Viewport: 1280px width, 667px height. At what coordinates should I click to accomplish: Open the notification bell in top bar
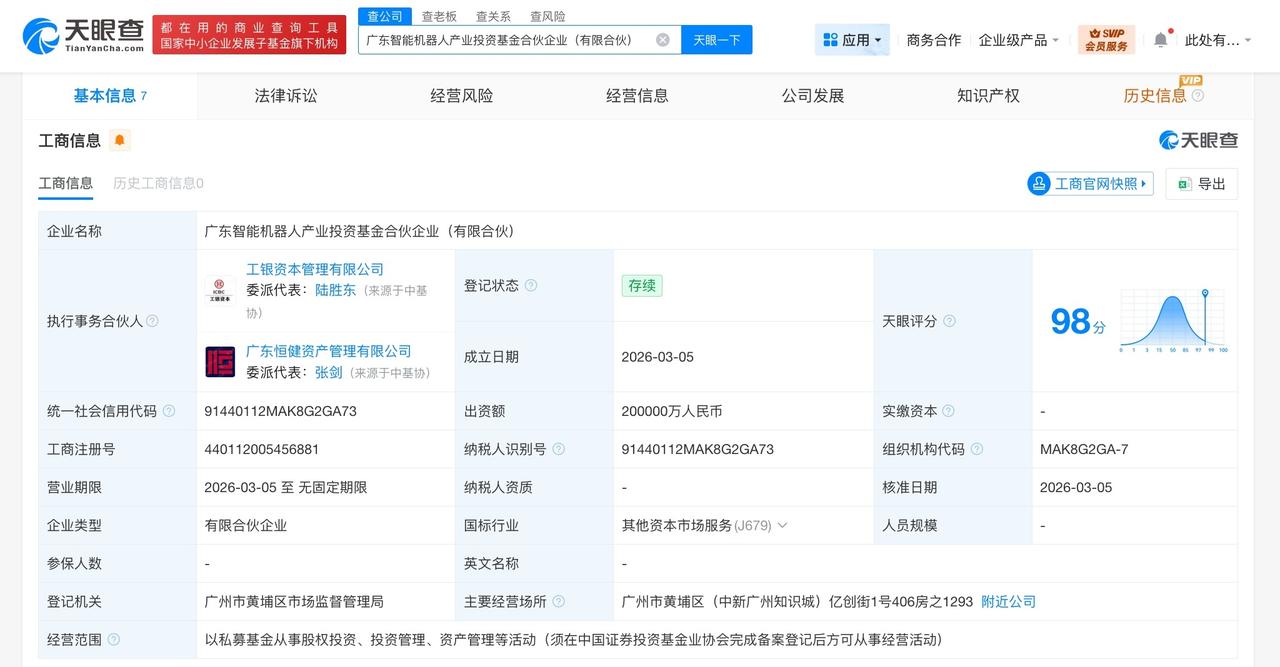tap(1159, 36)
